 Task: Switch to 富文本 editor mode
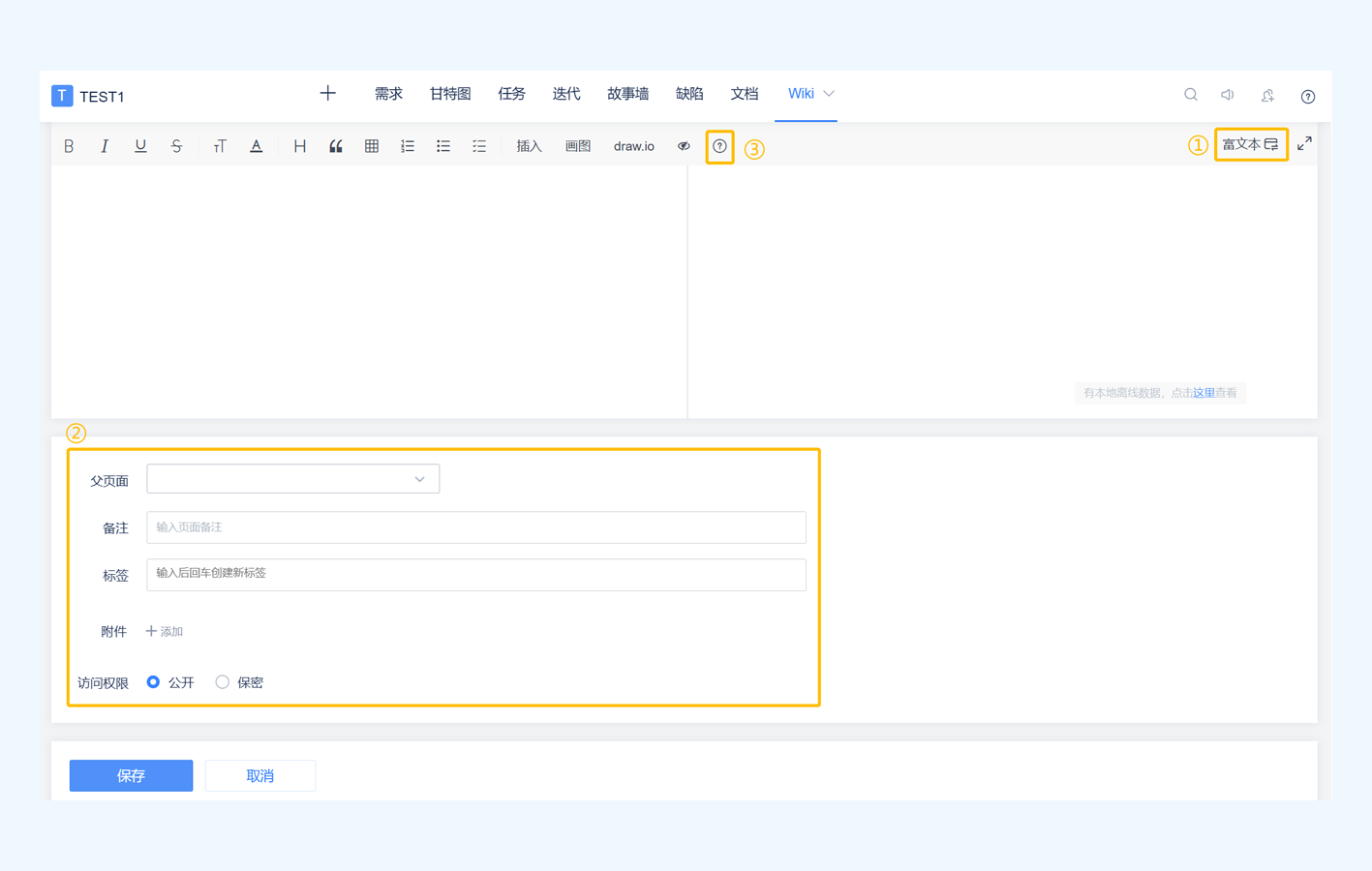(1250, 144)
